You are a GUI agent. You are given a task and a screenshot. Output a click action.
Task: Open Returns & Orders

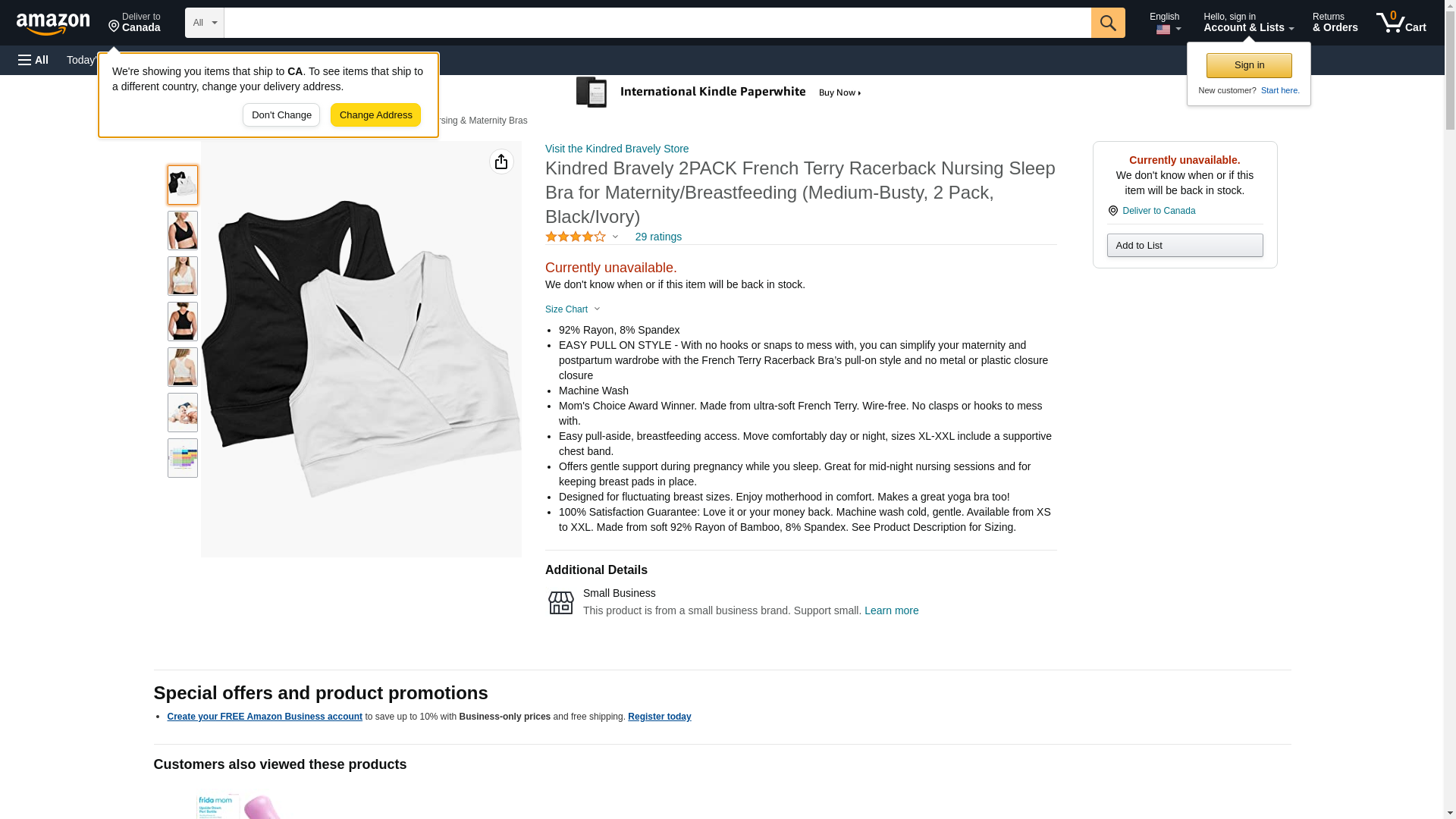(1335, 23)
